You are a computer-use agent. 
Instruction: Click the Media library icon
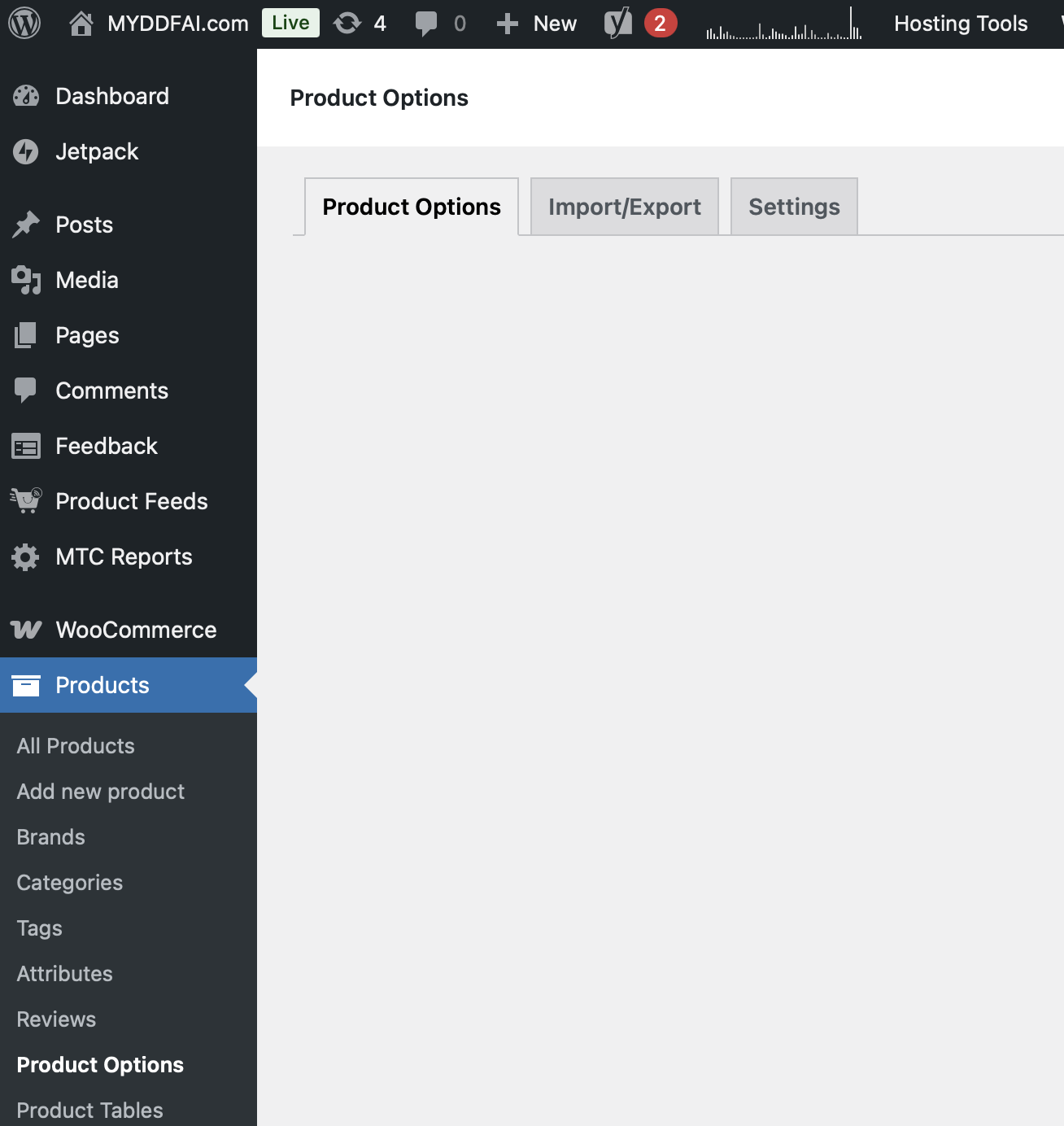click(26, 280)
